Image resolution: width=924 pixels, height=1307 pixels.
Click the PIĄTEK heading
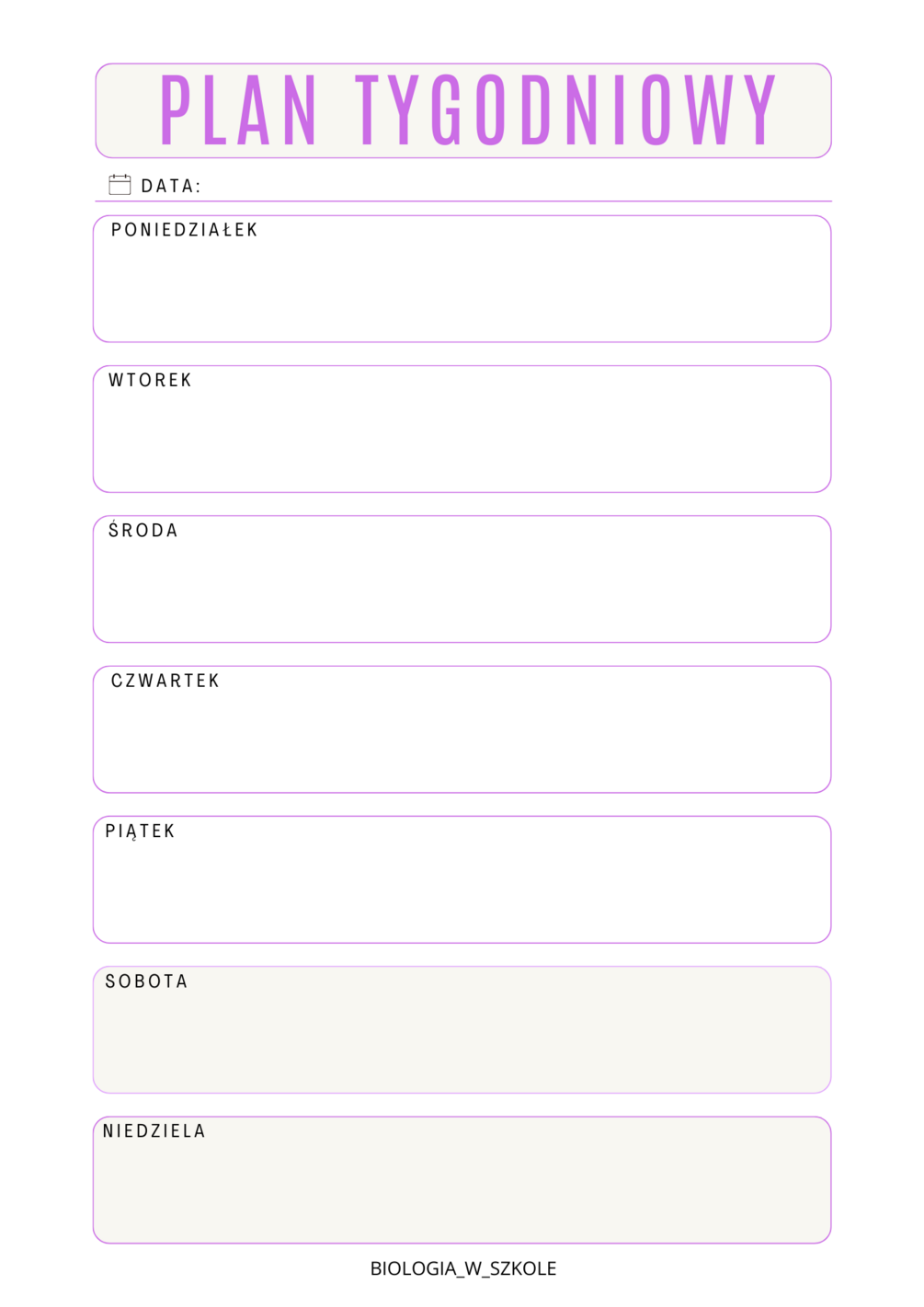140,831
